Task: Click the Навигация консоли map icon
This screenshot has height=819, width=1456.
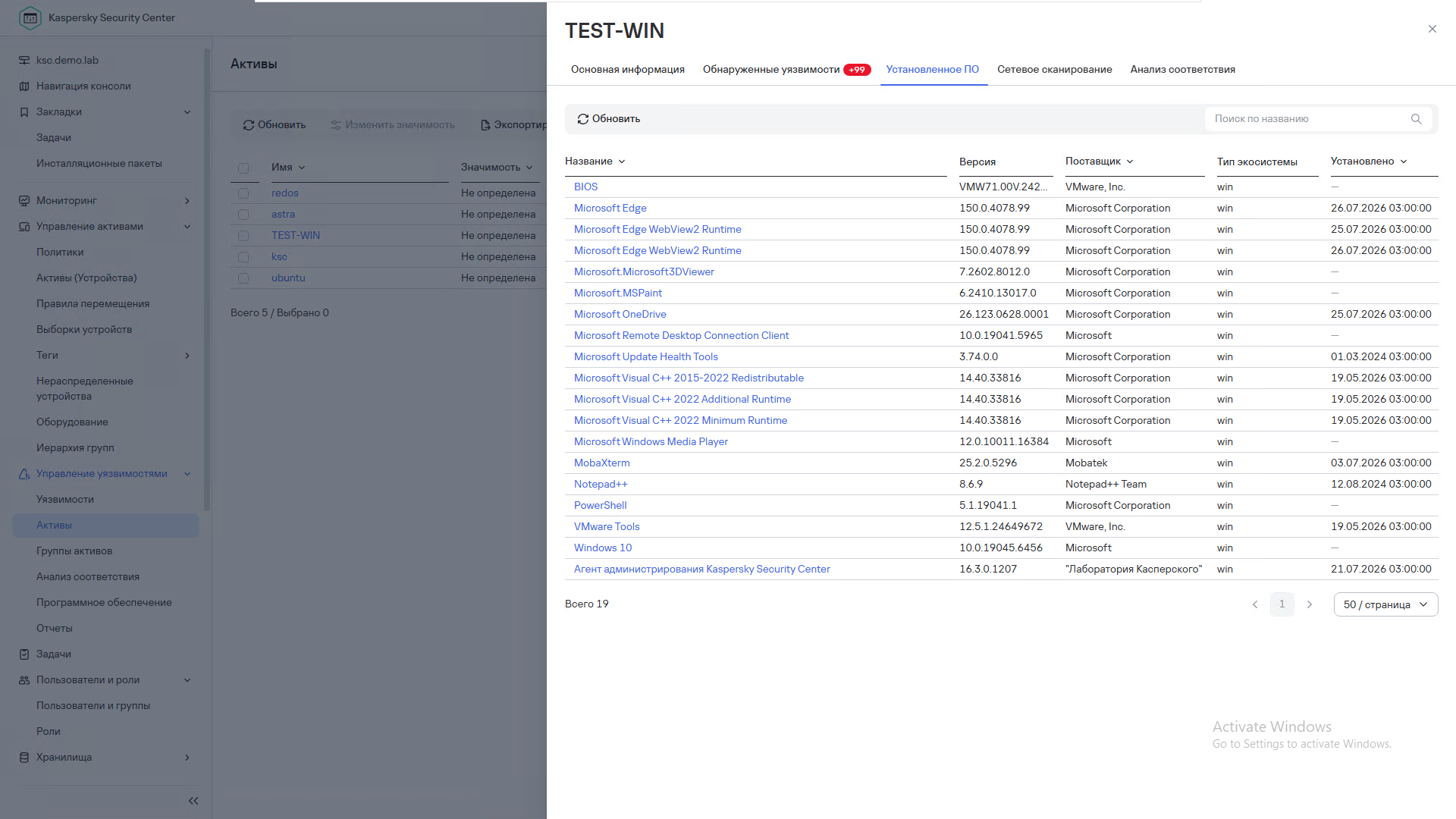Action: 24,86
